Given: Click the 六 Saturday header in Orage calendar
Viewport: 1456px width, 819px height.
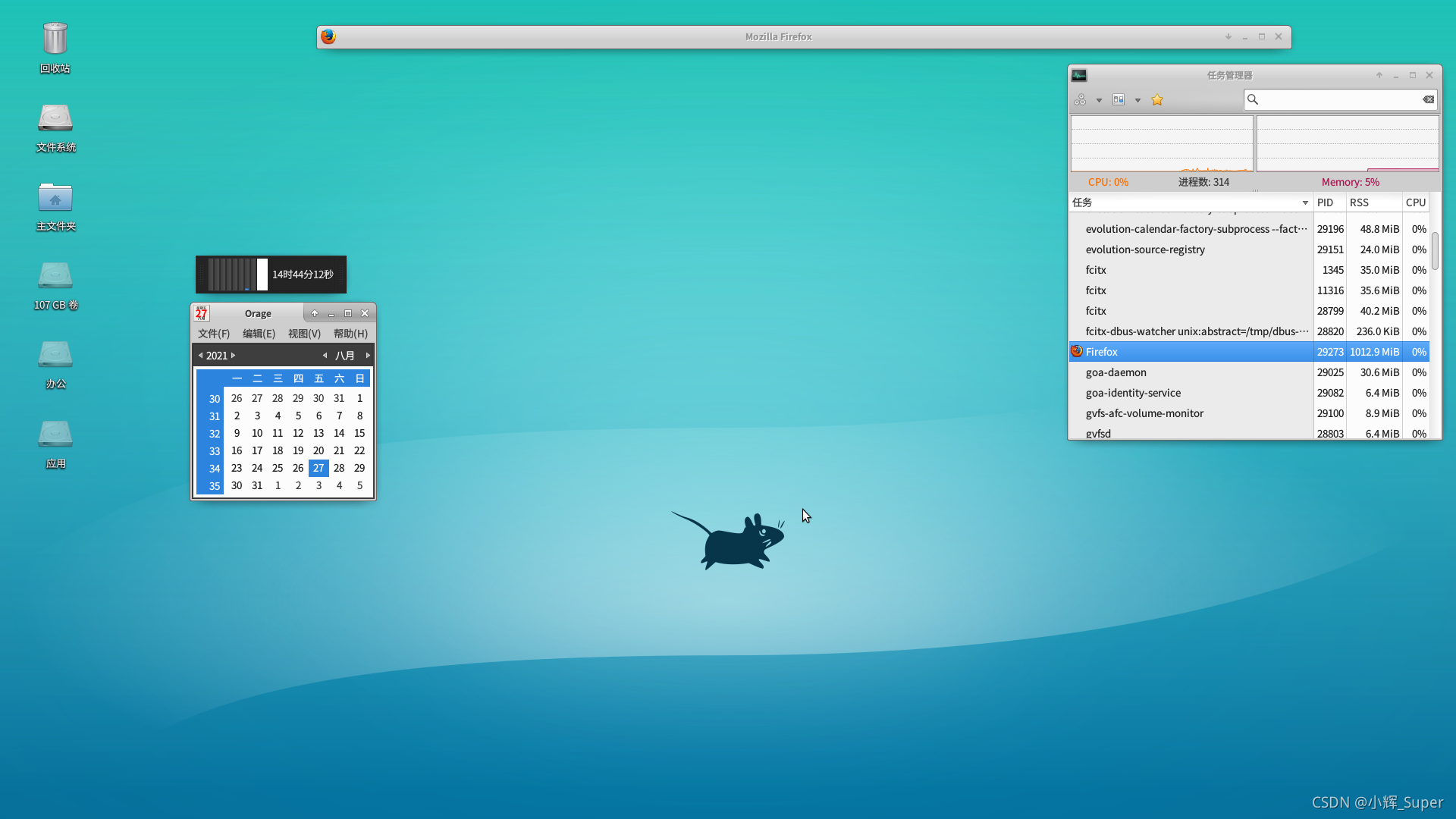Looking at the screenshot, I should click(x=339, y=378).
